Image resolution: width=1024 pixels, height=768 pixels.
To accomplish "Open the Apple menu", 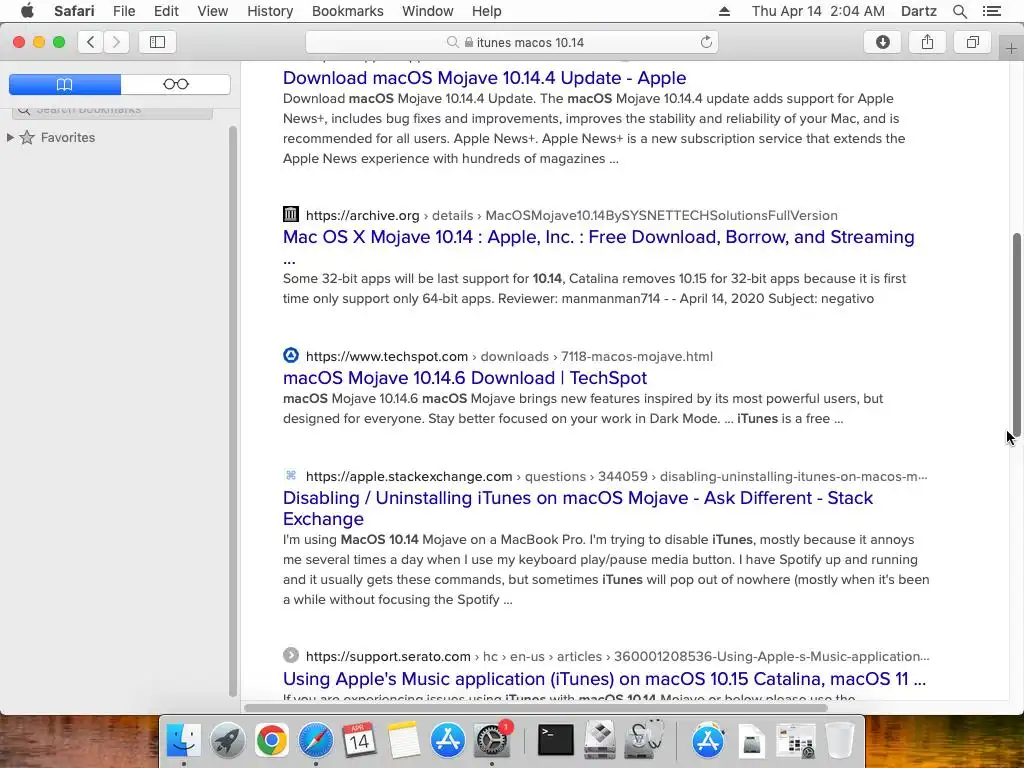I will pyautogui.click(x=27, y=11).
